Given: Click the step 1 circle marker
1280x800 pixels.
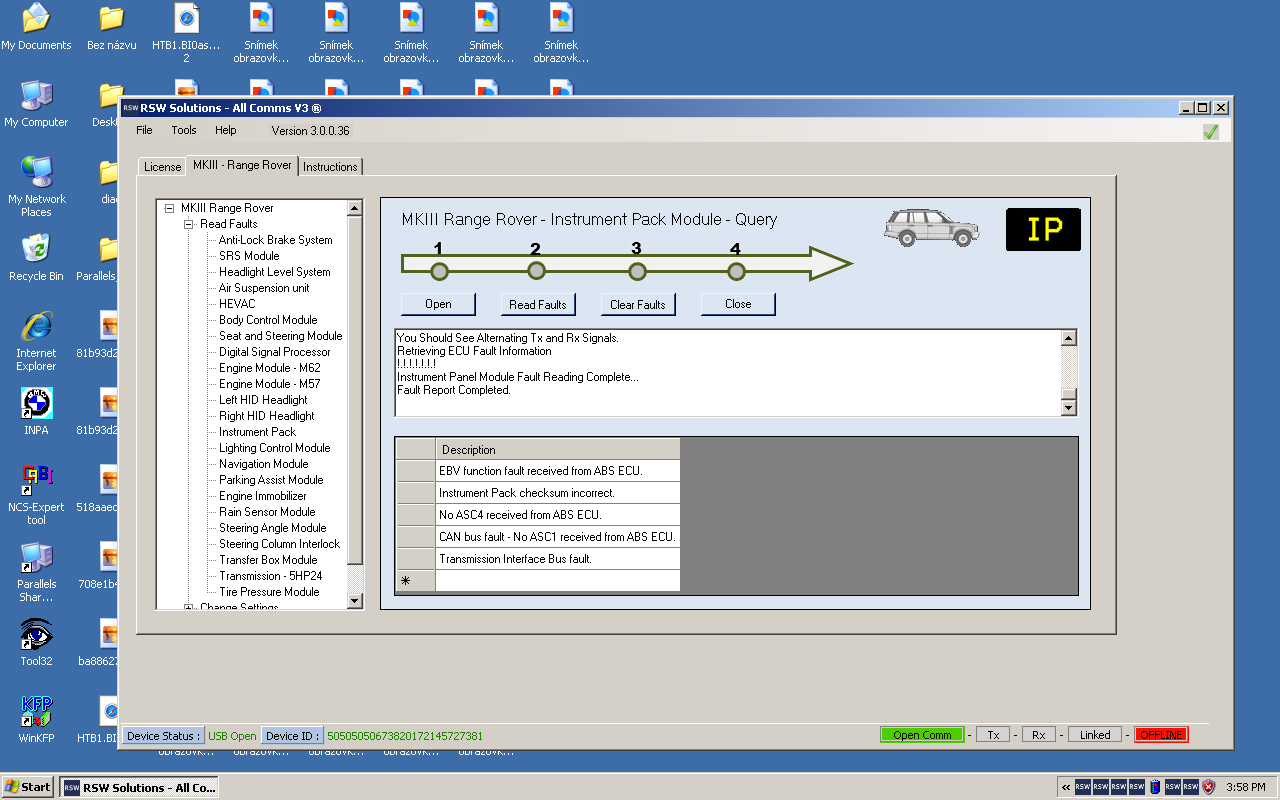Looking at the screenshot, I should [x=439, y=271].
